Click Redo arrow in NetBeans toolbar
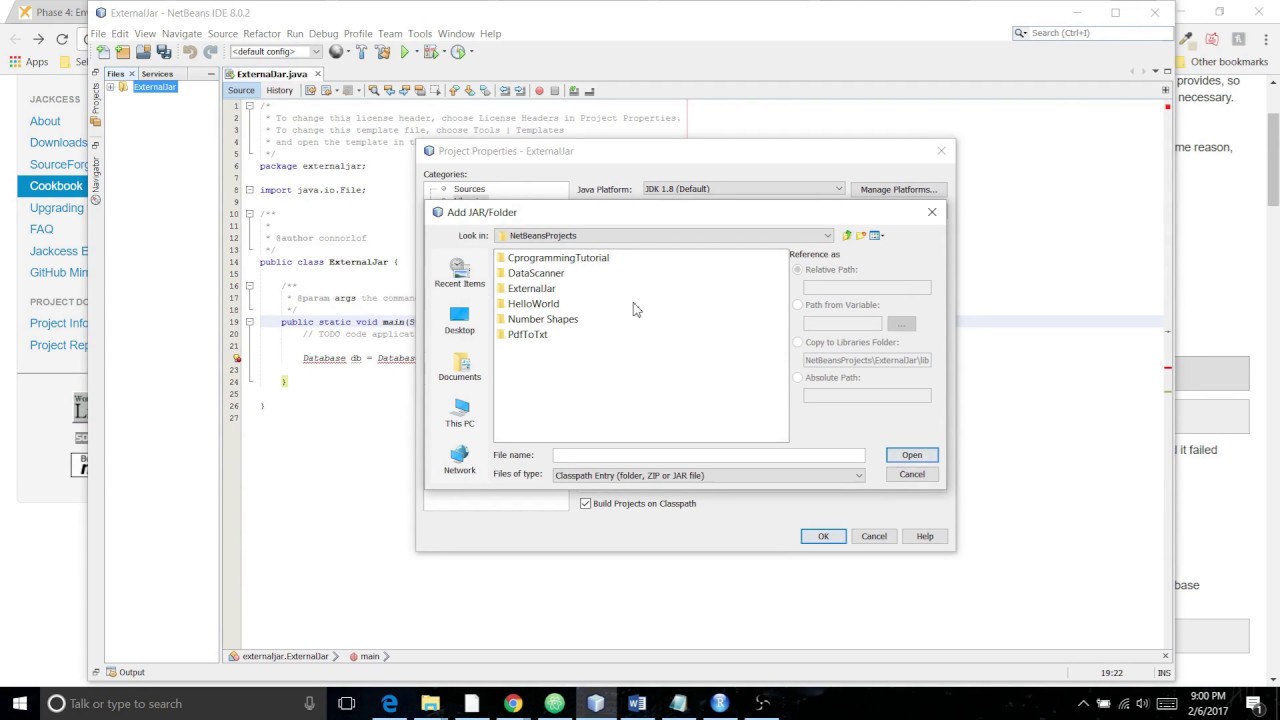This screenshot has width=1280, height=720. click(x=210, y=52)
